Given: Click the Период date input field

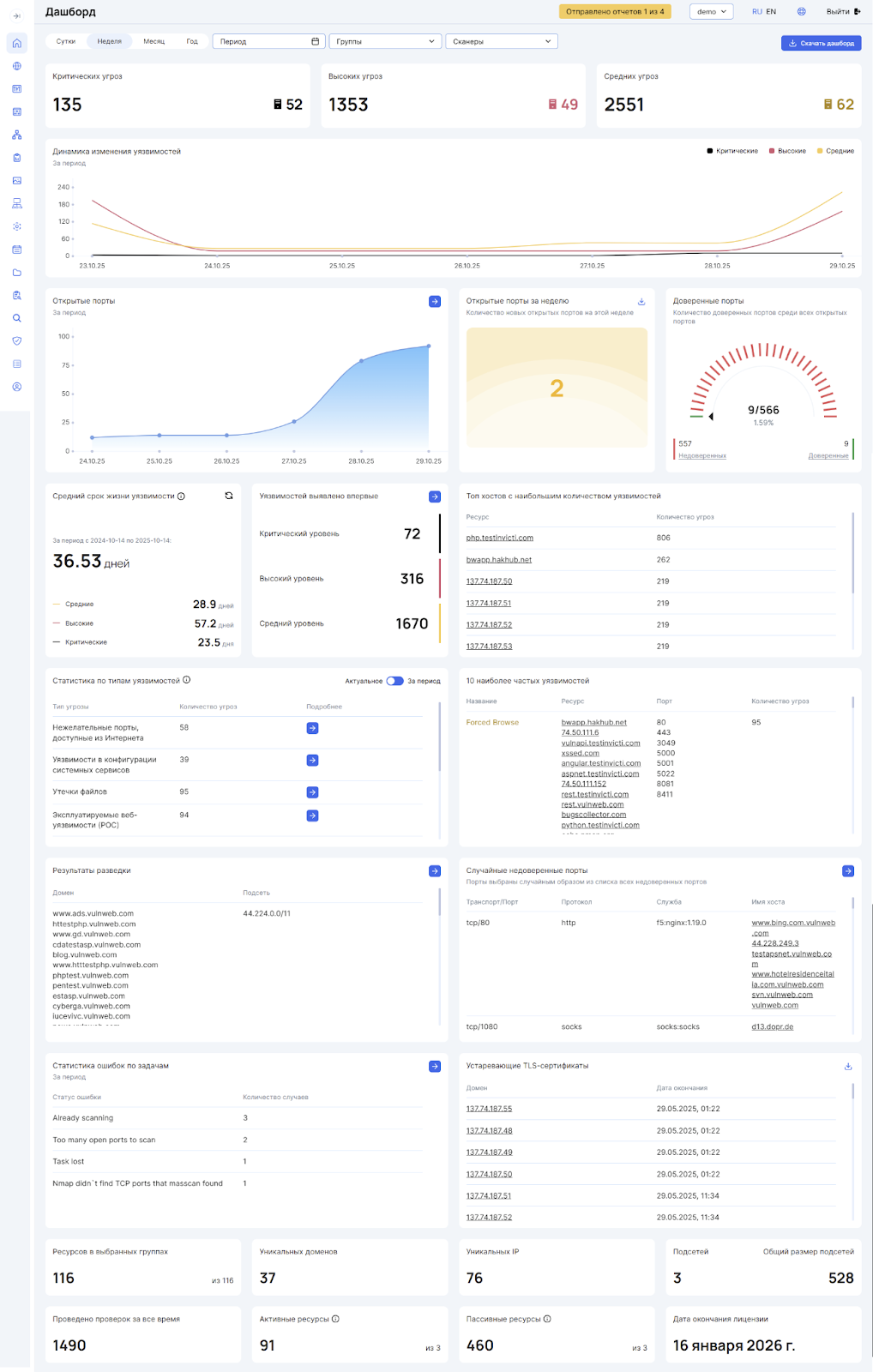Looking at the screenshot, I should pos(268,41).
